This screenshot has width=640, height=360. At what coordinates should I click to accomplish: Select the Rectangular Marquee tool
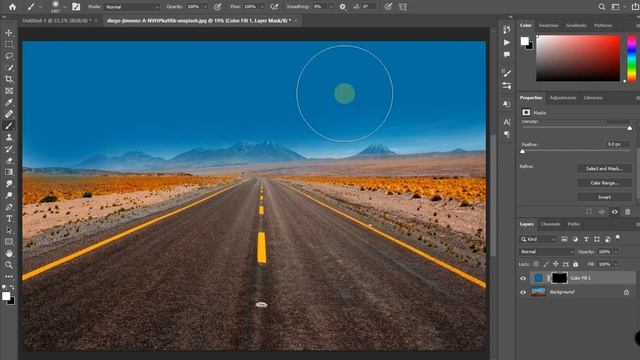tap(9, 44)
